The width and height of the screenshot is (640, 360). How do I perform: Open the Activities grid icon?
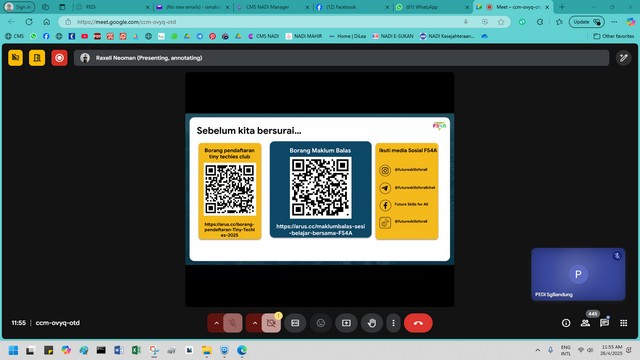point(624,323)
